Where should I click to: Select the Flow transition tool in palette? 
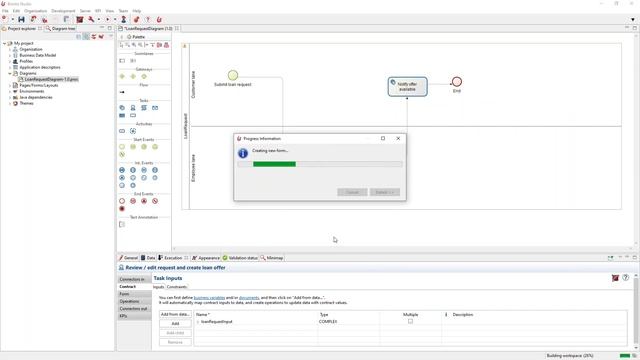point(122,92)
